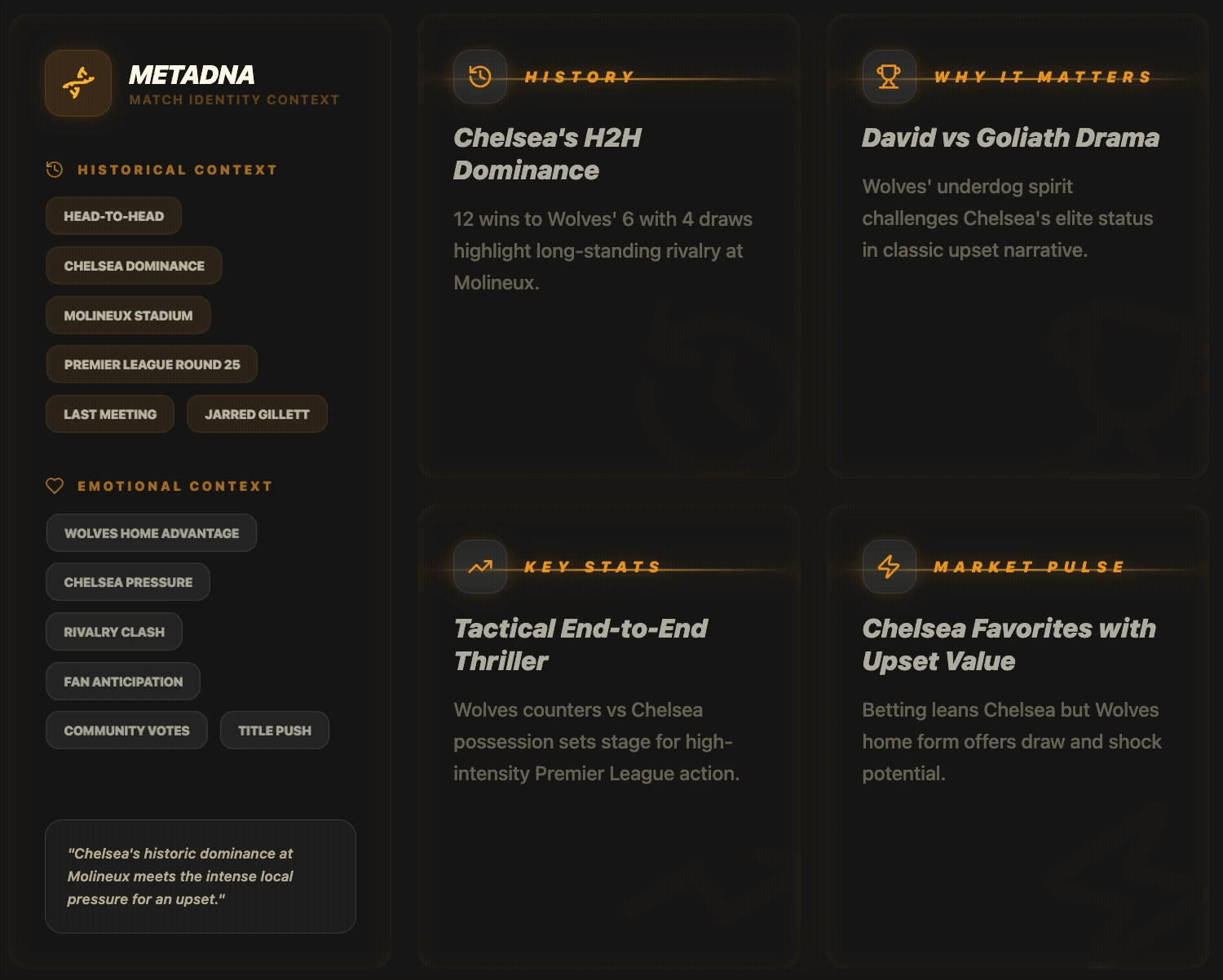Click the Chelsea historic dominance quote box
This screenshot has height=980, width=1223.
(201, 876)
